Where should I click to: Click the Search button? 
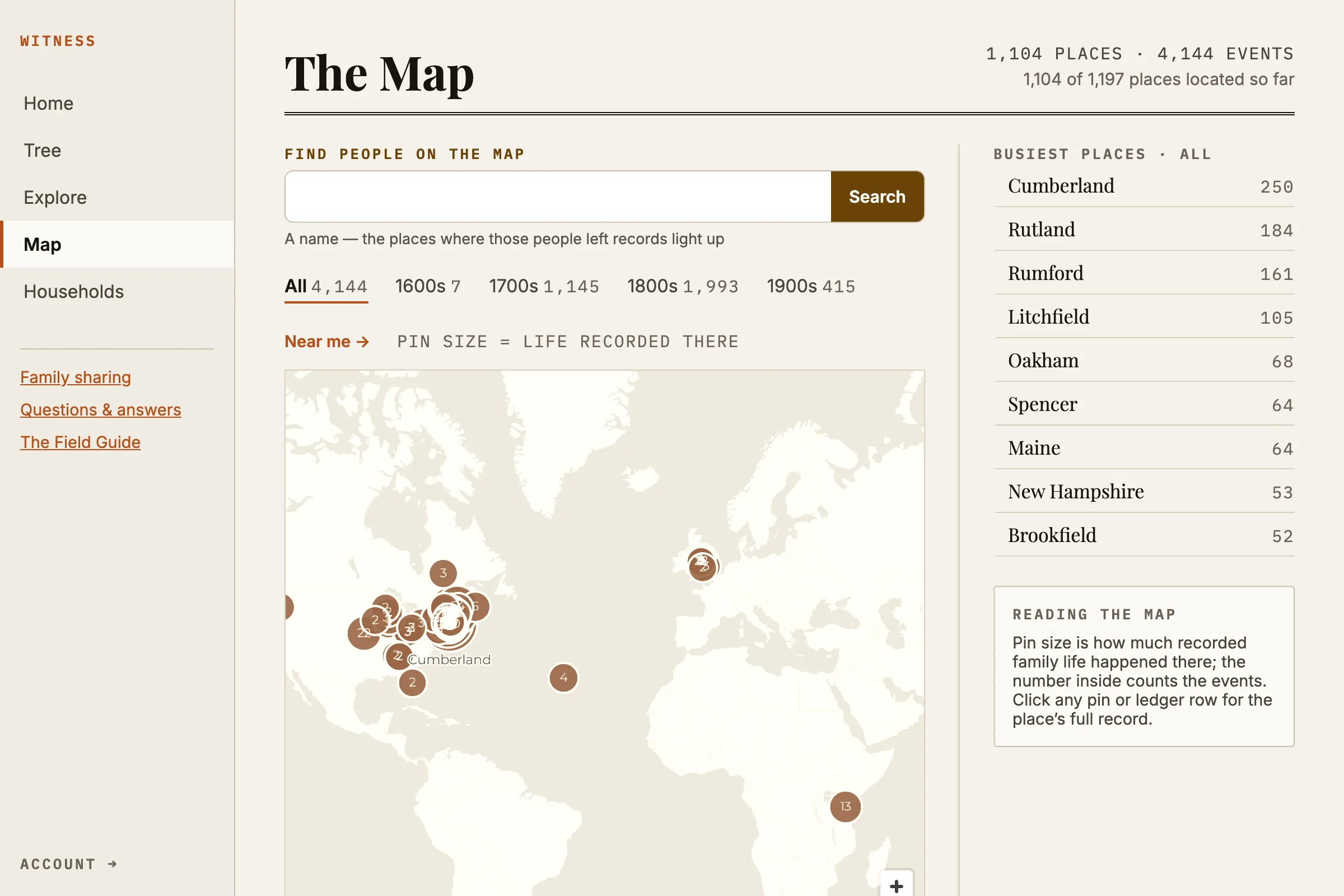[x=877, y=197]
